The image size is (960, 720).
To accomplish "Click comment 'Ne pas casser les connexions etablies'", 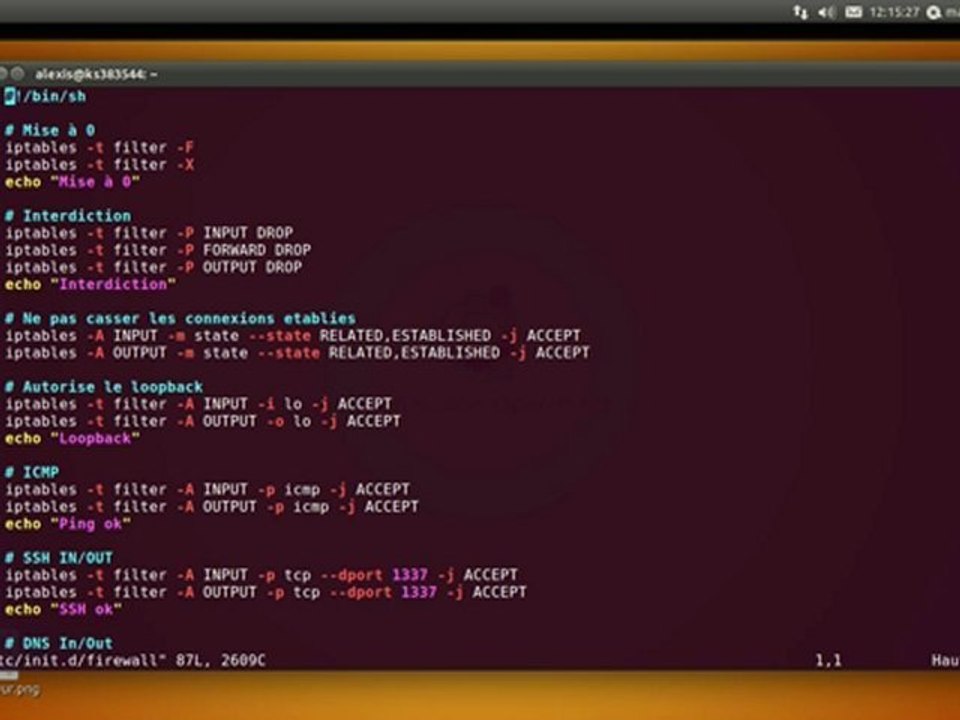I will [x=181, y=318].
